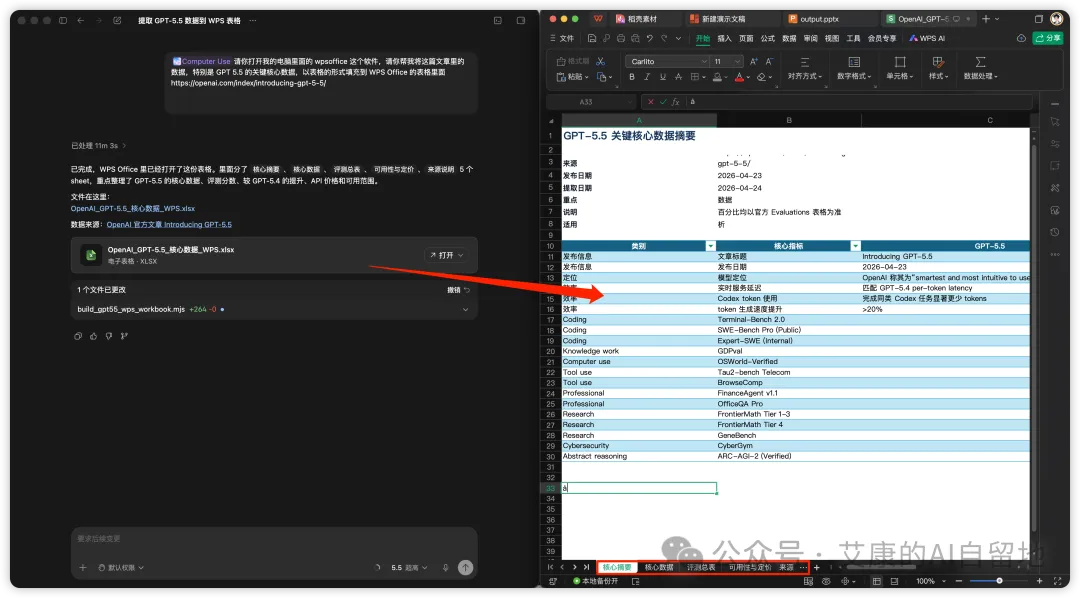
Task: Open the Carlito font name dropdown
Action: [665, 61]
